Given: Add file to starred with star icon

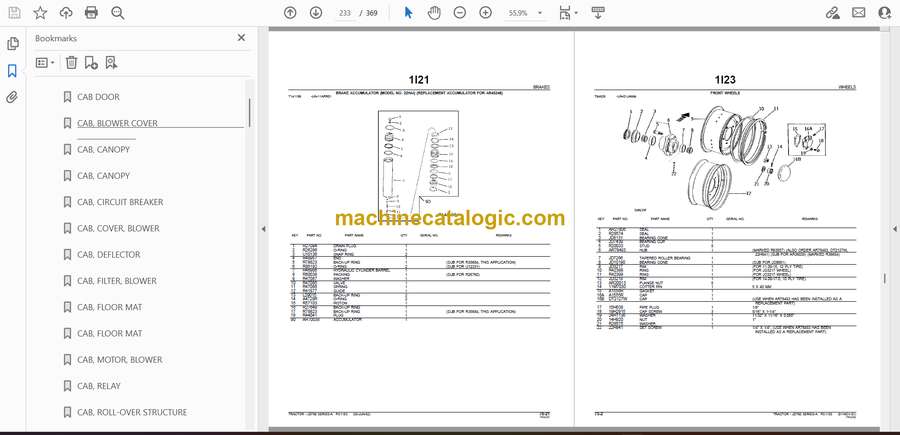Looking at the screenshot, I should point(40,13).
